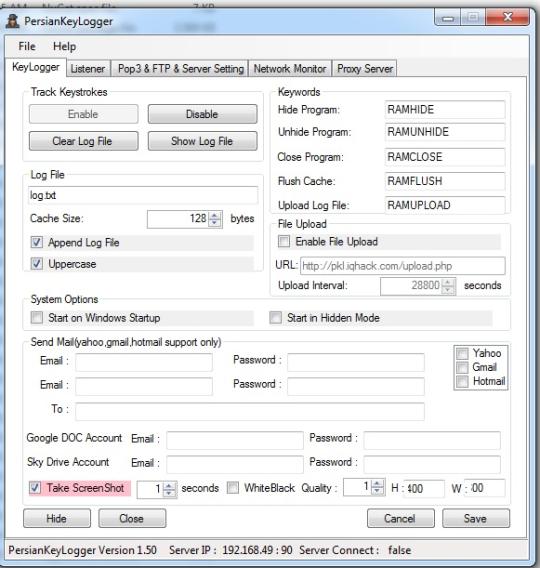The width and height of the screenshot is (540, 568).
Task: Click the second Send Mail Email field
Action: (144, 386)
